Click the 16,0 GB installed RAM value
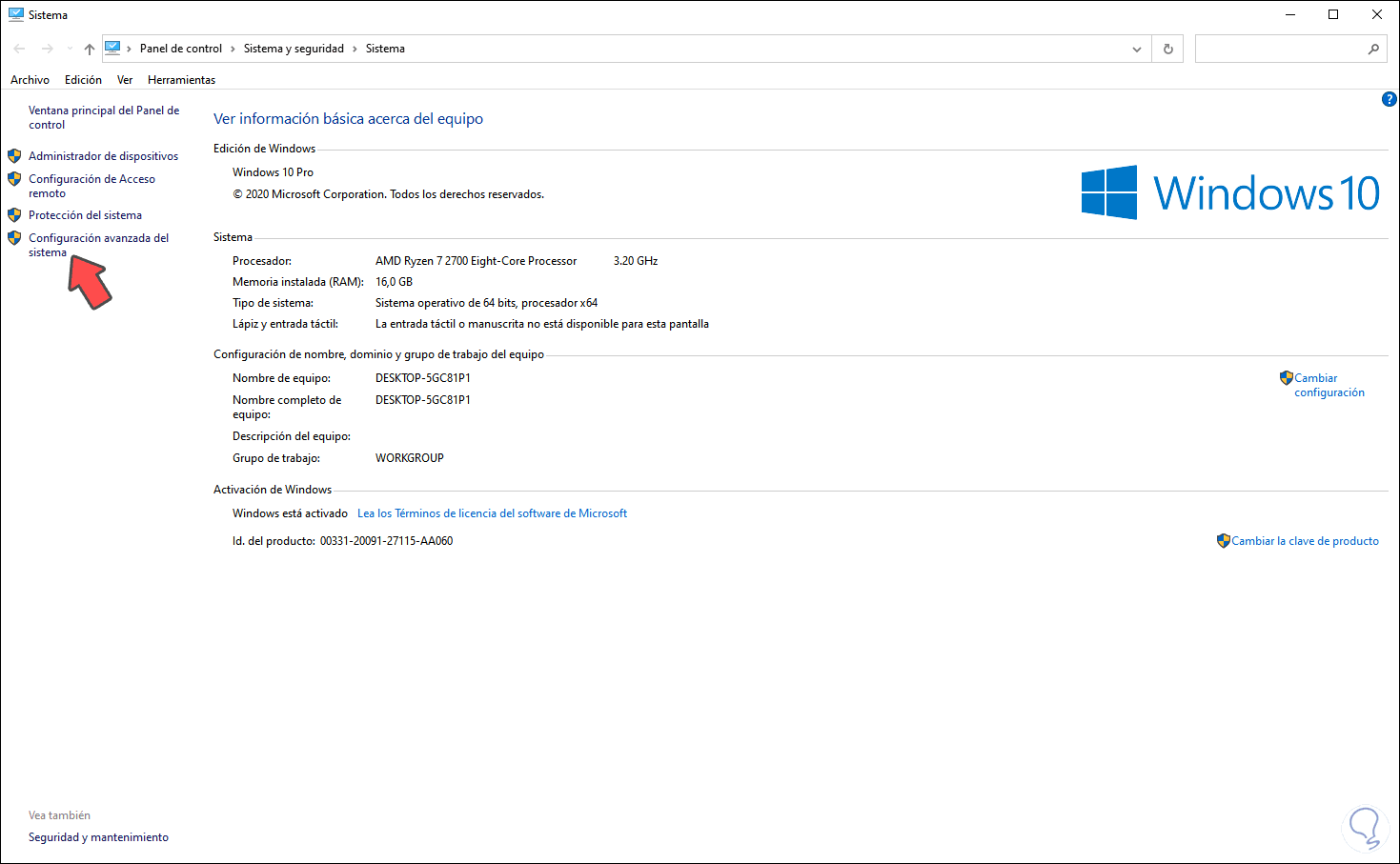This screenshot has height=864, width=1400. [x=394, y=282]
